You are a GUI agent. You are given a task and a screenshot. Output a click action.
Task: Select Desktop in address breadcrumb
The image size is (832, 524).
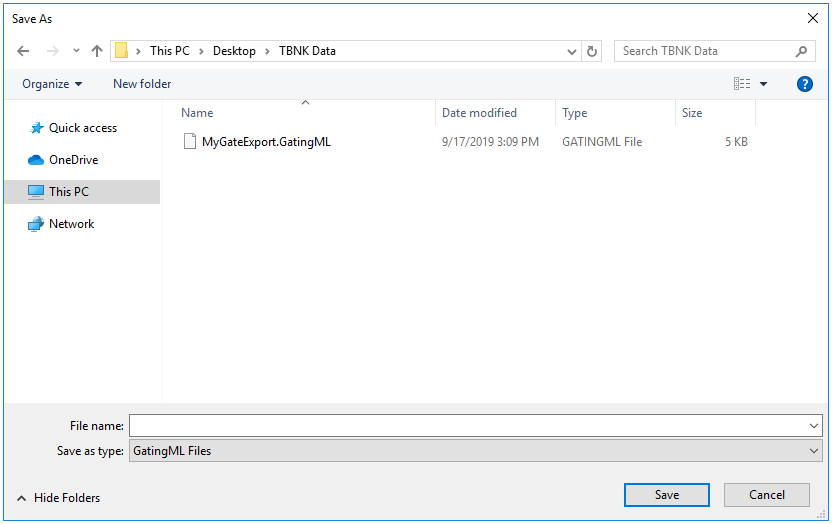pyautogui.click(x=234, y=51)
